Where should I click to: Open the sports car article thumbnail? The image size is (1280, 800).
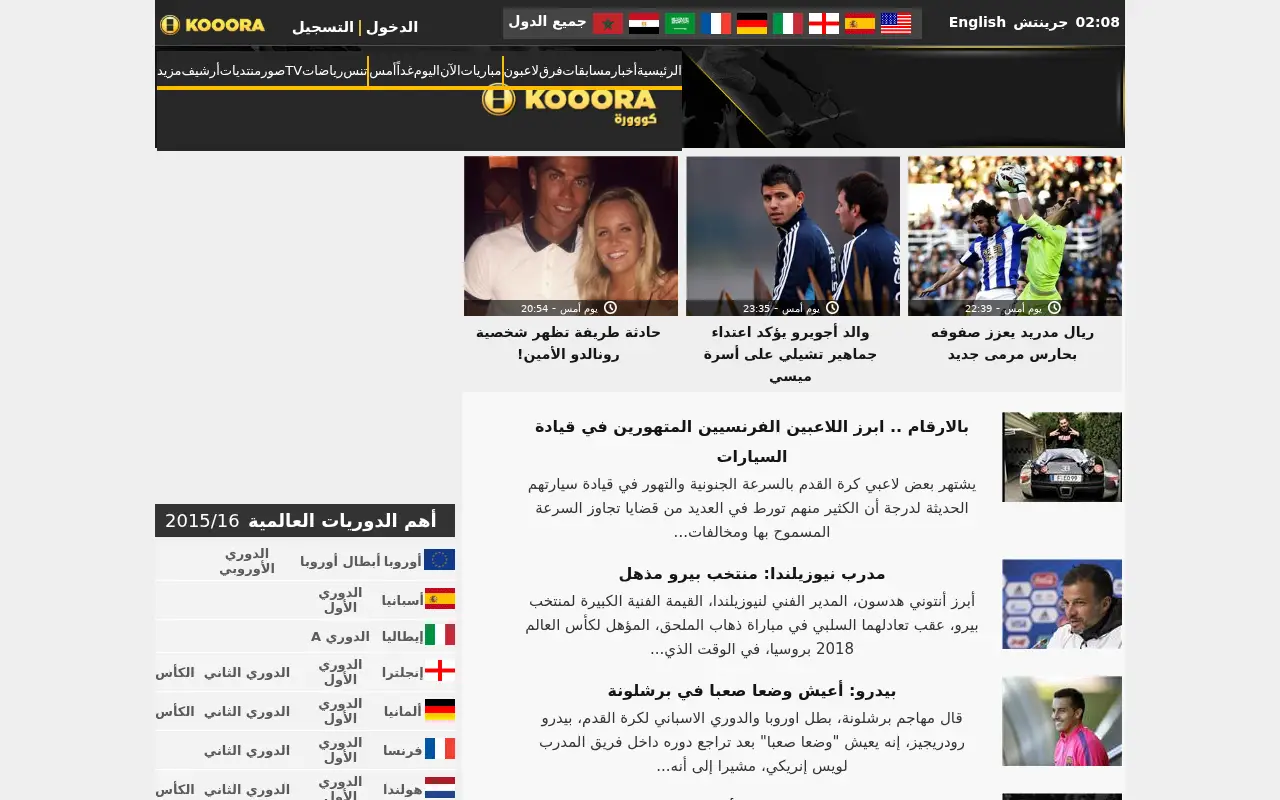1062,457
